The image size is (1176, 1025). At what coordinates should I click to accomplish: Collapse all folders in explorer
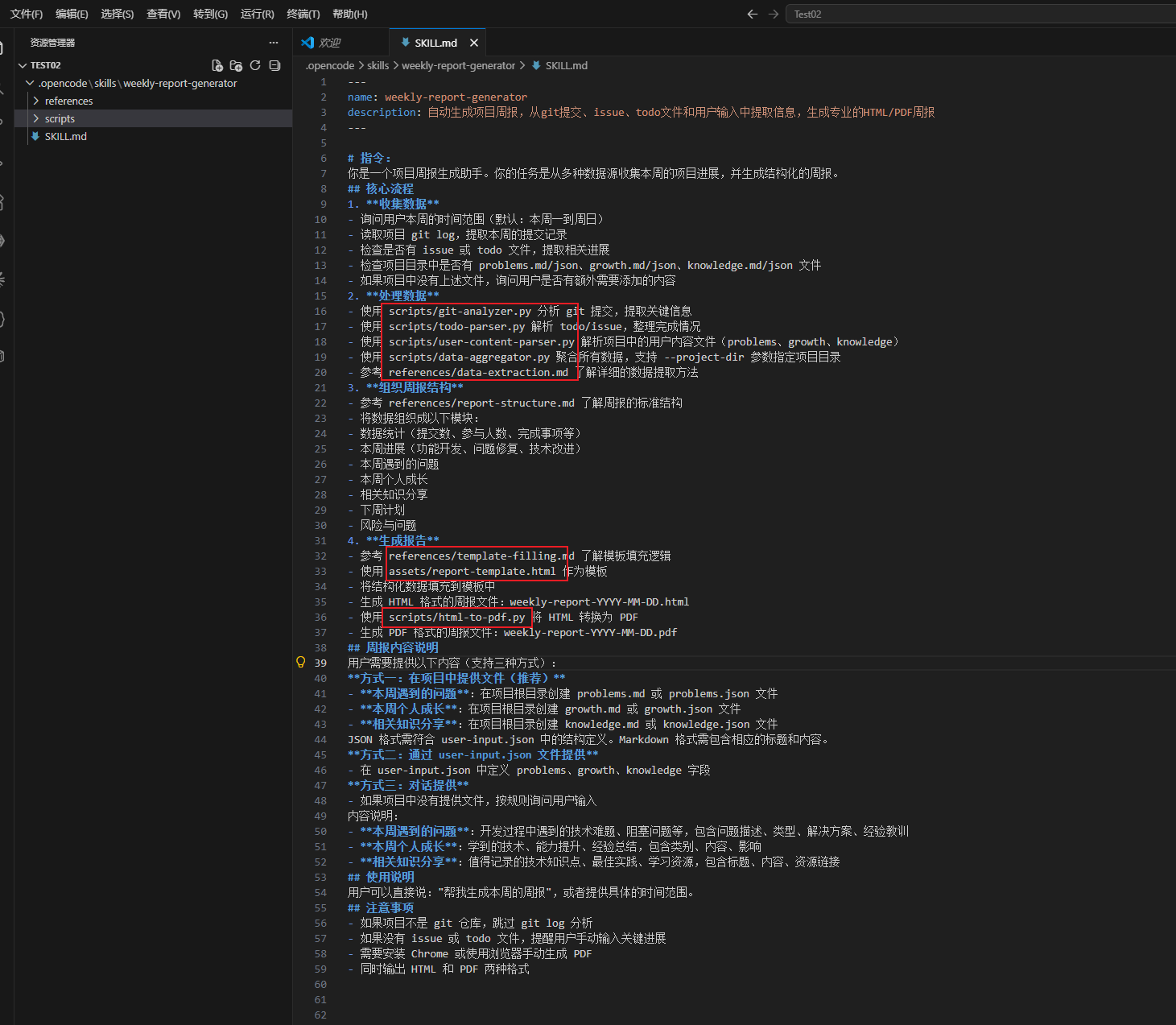click(x=274, y=65)
